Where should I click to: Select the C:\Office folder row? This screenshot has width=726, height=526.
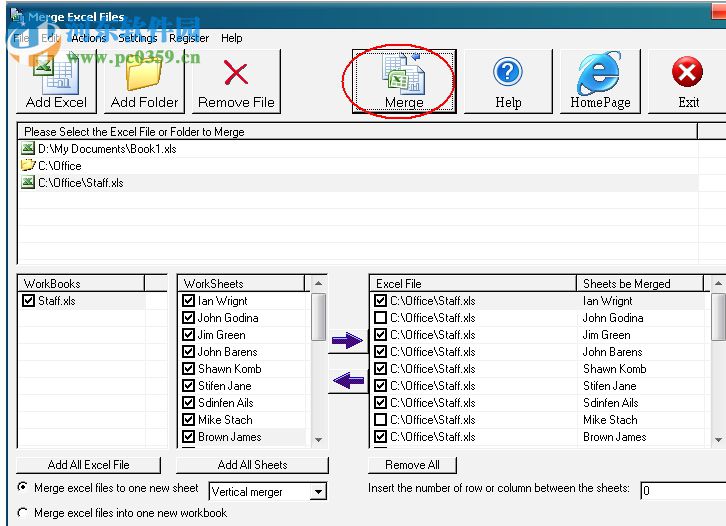click(358, 165)
